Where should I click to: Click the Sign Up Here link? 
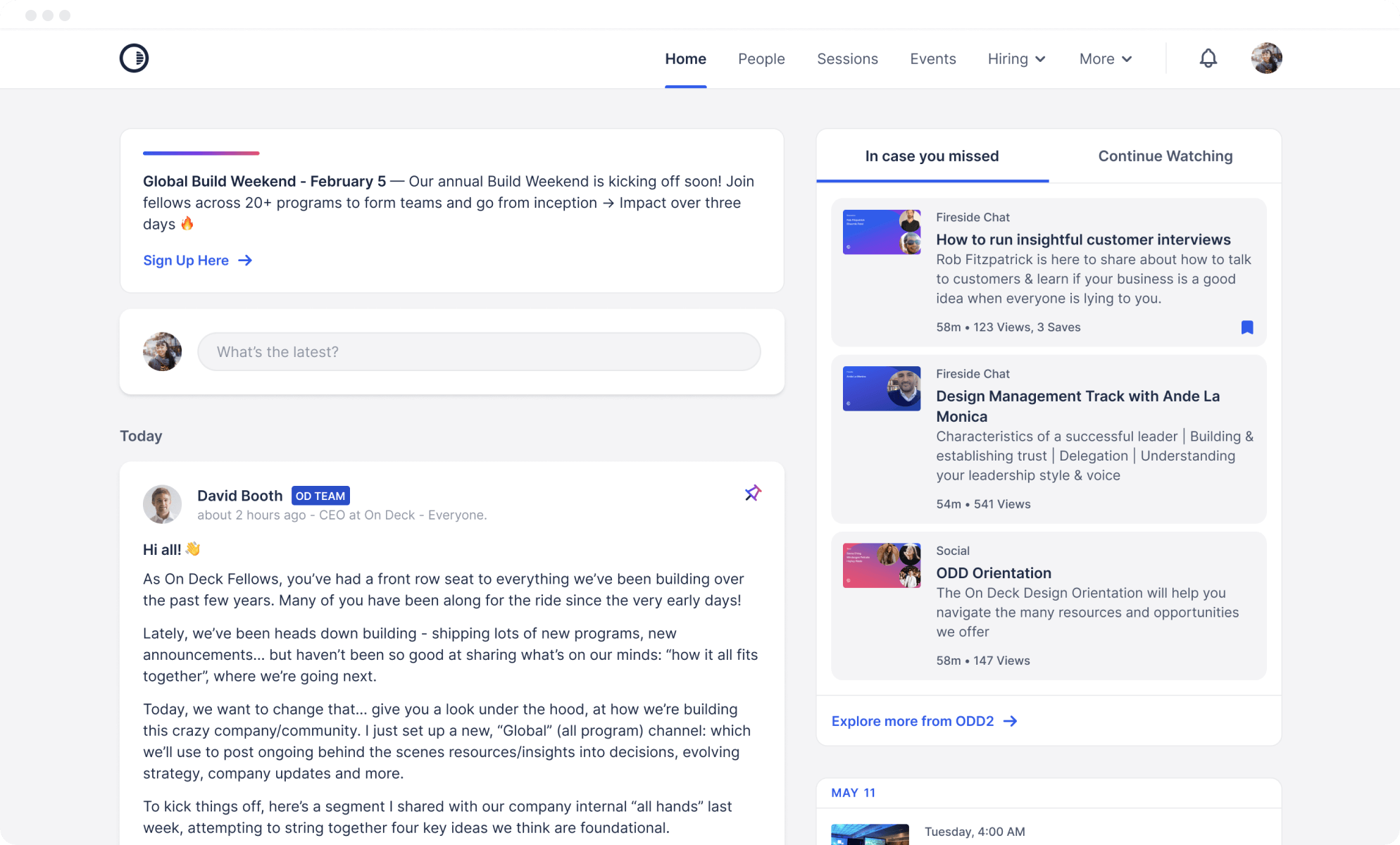pos(186,261)
